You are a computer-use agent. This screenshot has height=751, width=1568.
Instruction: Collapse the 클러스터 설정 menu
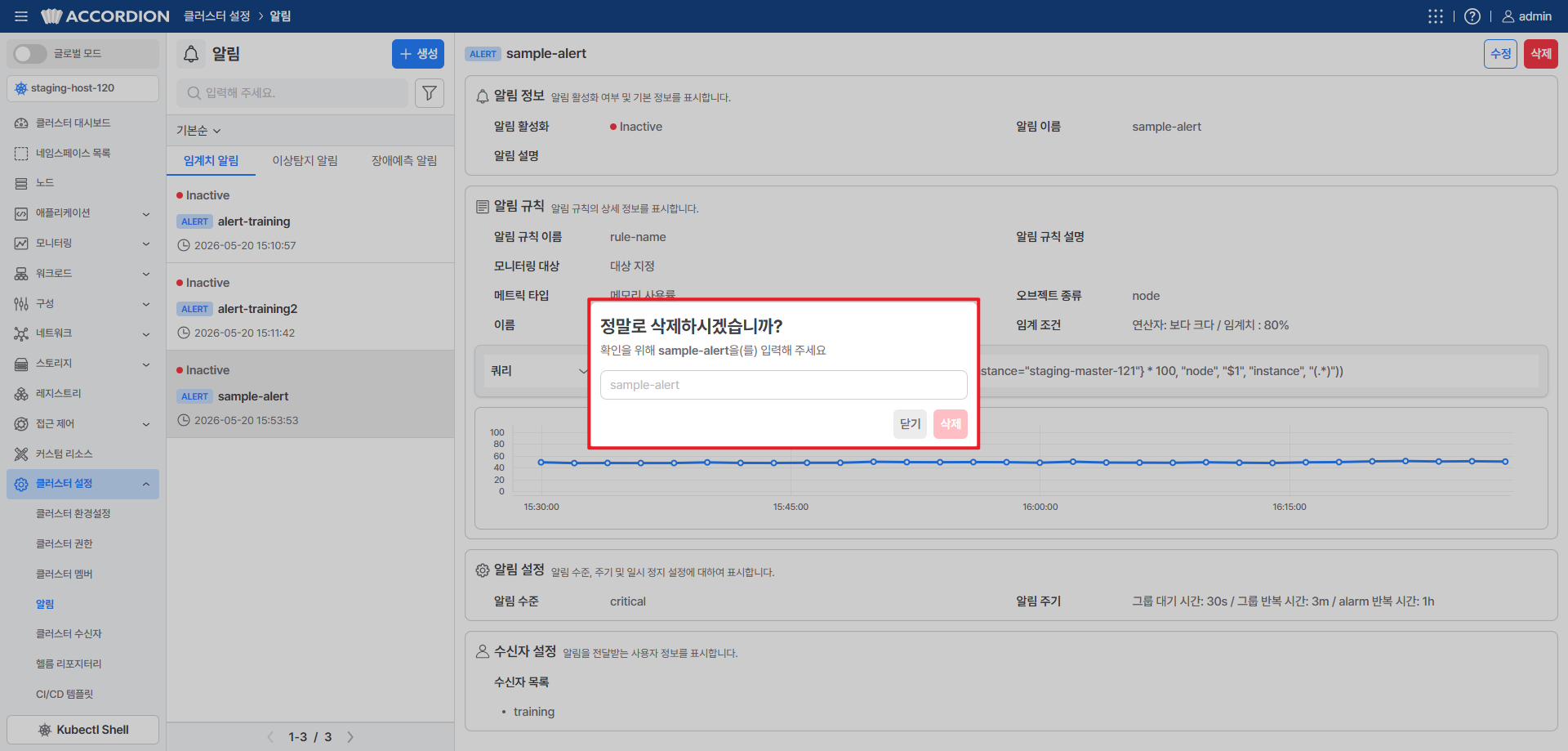82,484
